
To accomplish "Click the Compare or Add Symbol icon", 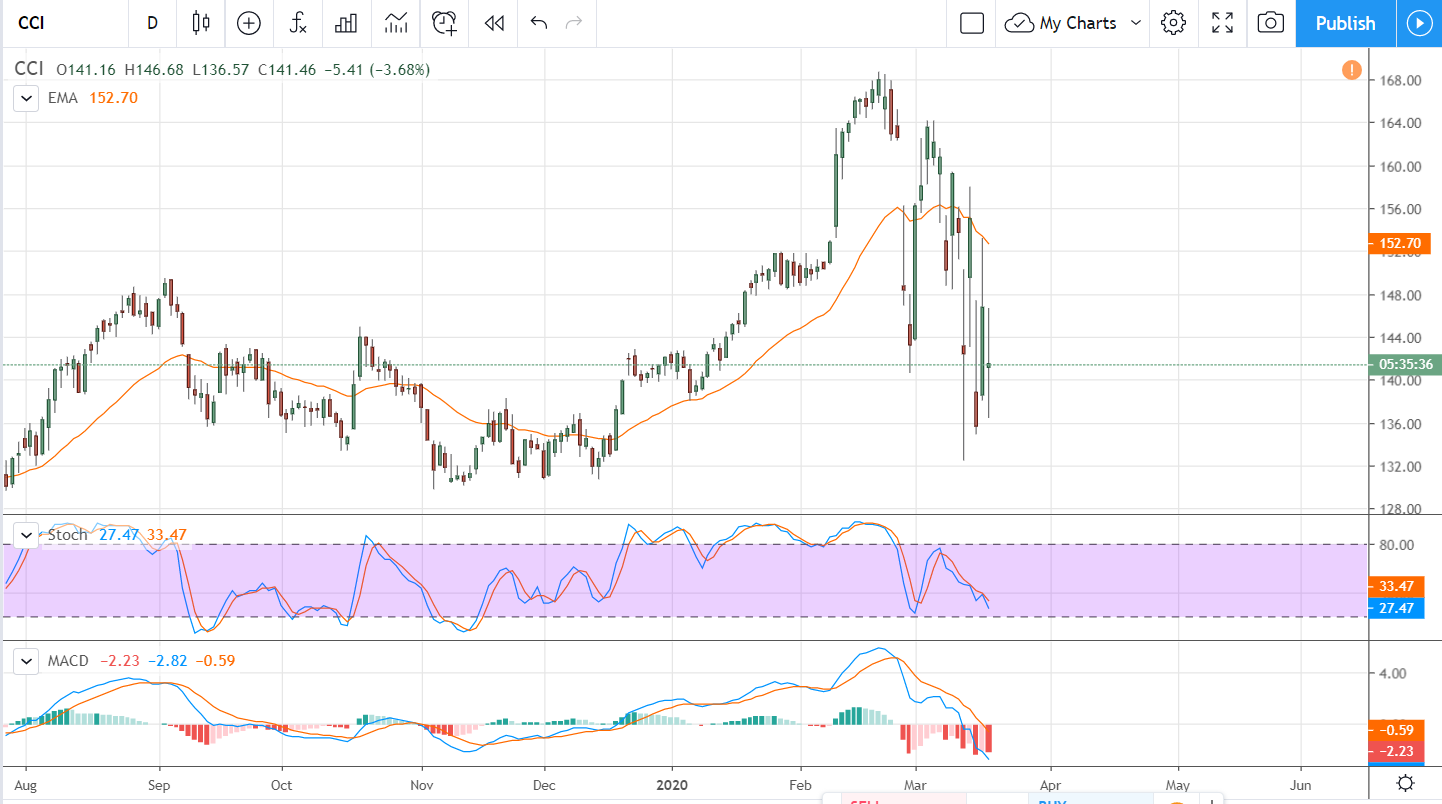I will pyautogui.click(x=248, y=23).
